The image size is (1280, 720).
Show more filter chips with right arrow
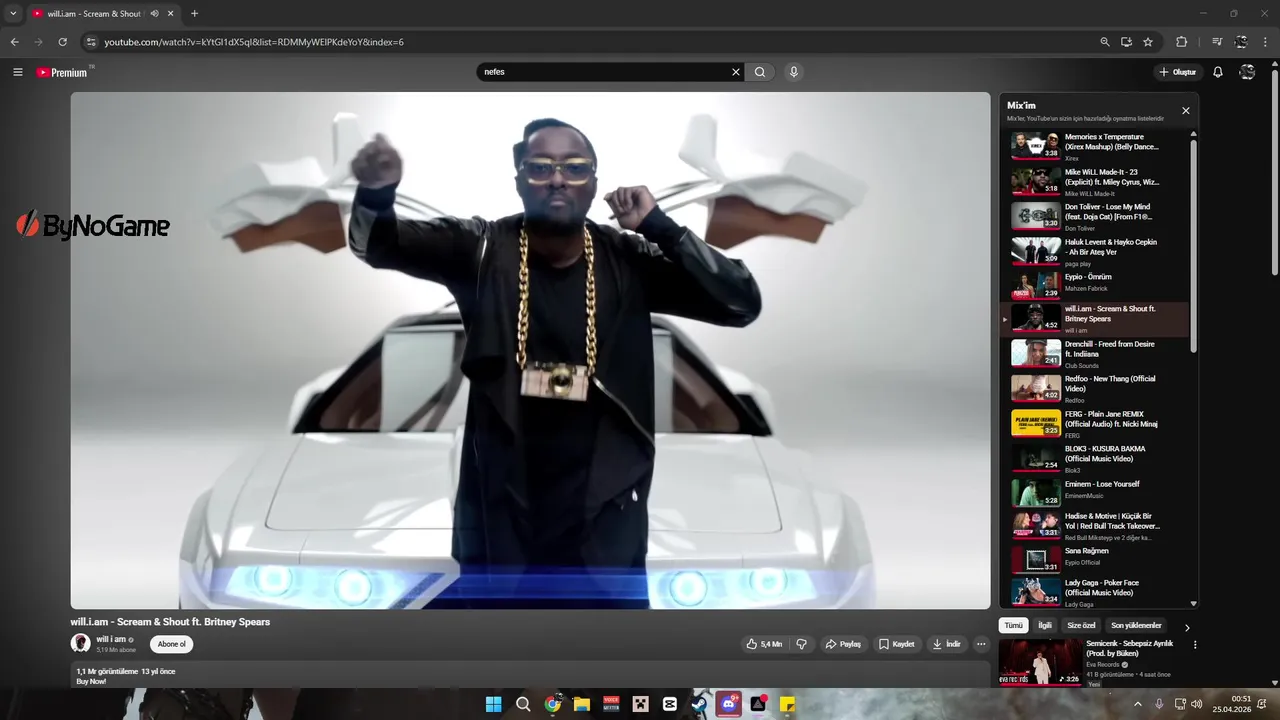click(x=1187, y=627)
